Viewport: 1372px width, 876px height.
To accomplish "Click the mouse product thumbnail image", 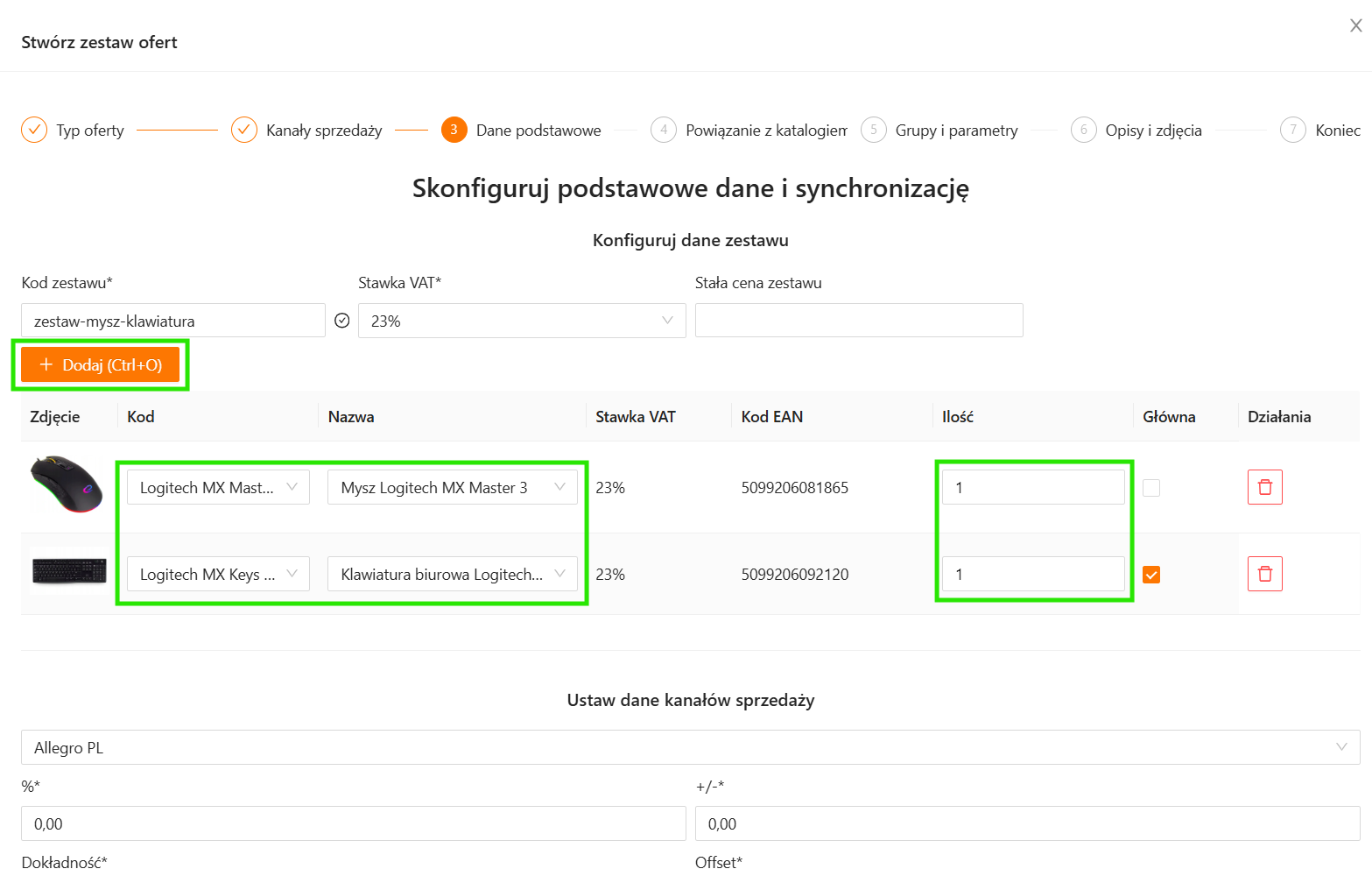I will (67, 484).
